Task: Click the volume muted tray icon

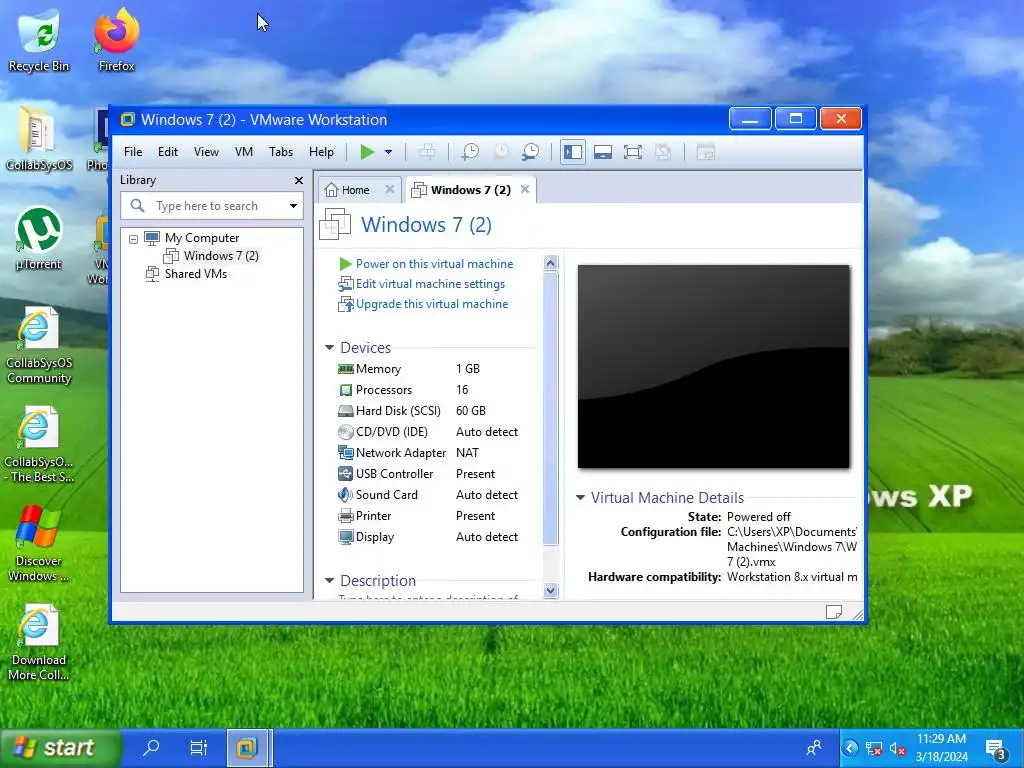Action: [897, 749]
